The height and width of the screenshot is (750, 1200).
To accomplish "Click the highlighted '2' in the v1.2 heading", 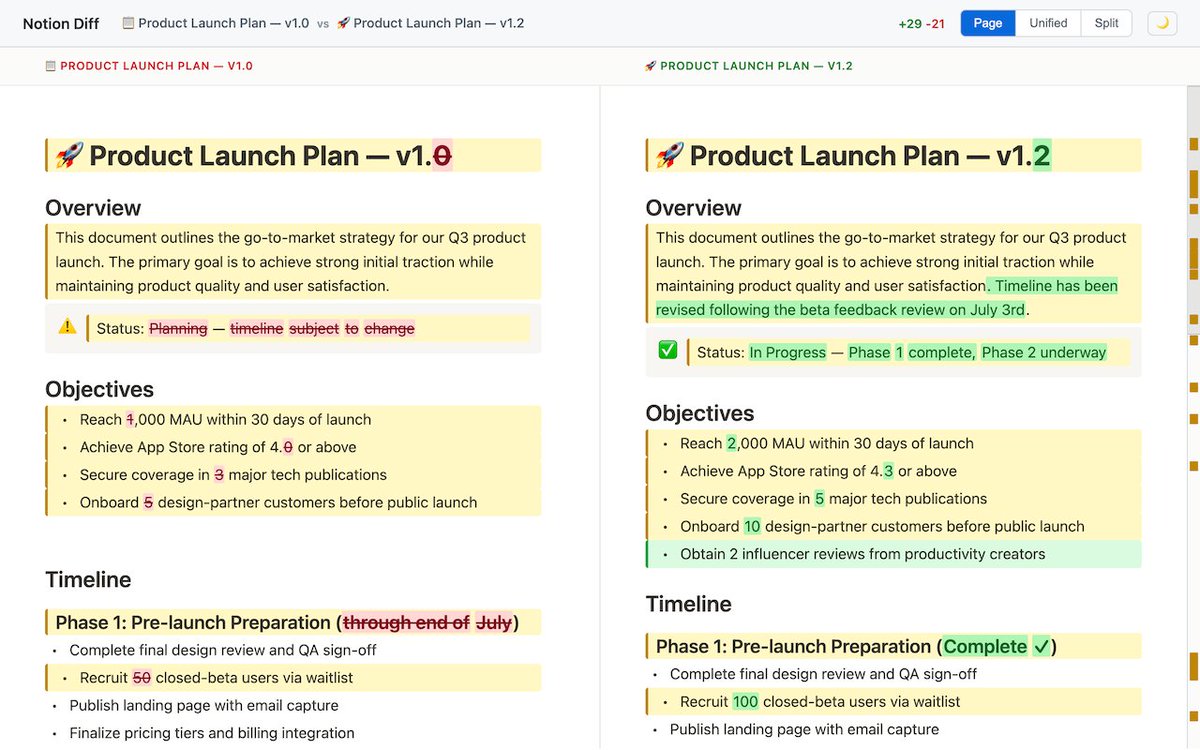I will click(x=1042, y=155).
